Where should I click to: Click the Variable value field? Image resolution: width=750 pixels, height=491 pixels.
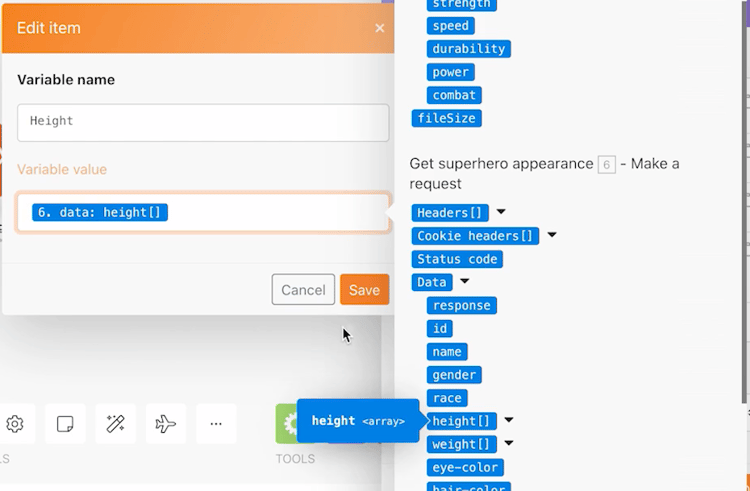[x=203, y=213]
